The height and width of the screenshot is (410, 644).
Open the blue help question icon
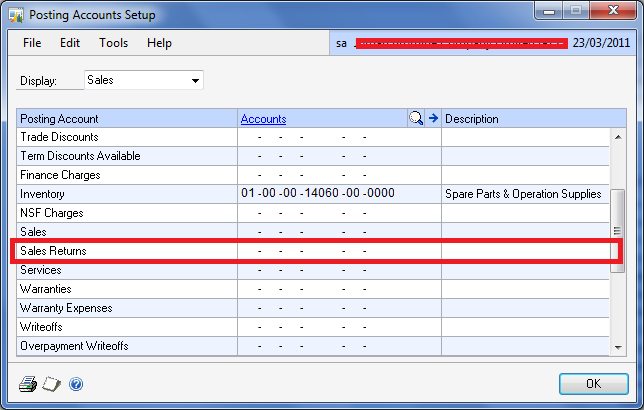click(76, 384)
